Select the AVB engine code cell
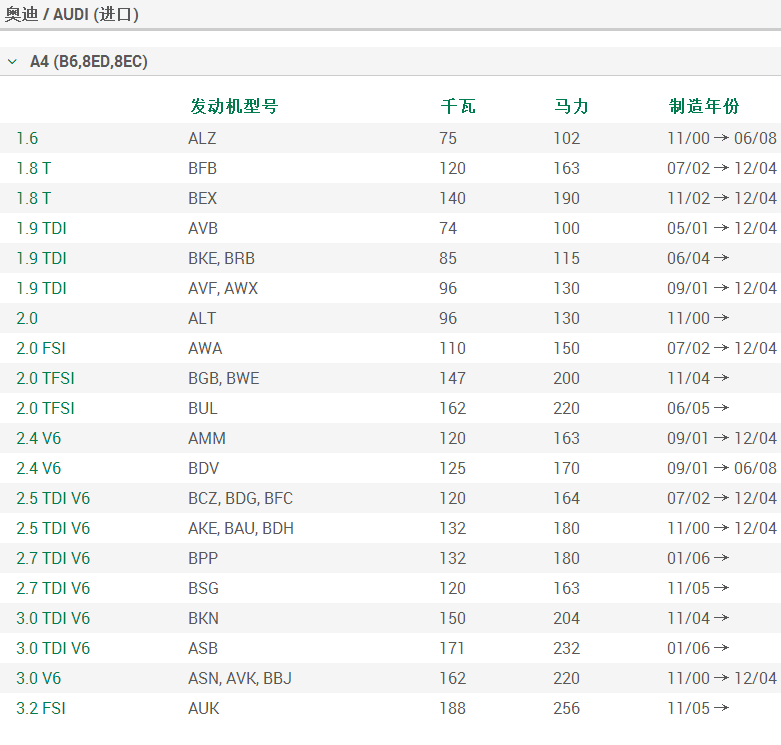This screenshot has width=781, height=745. [203, 228]
